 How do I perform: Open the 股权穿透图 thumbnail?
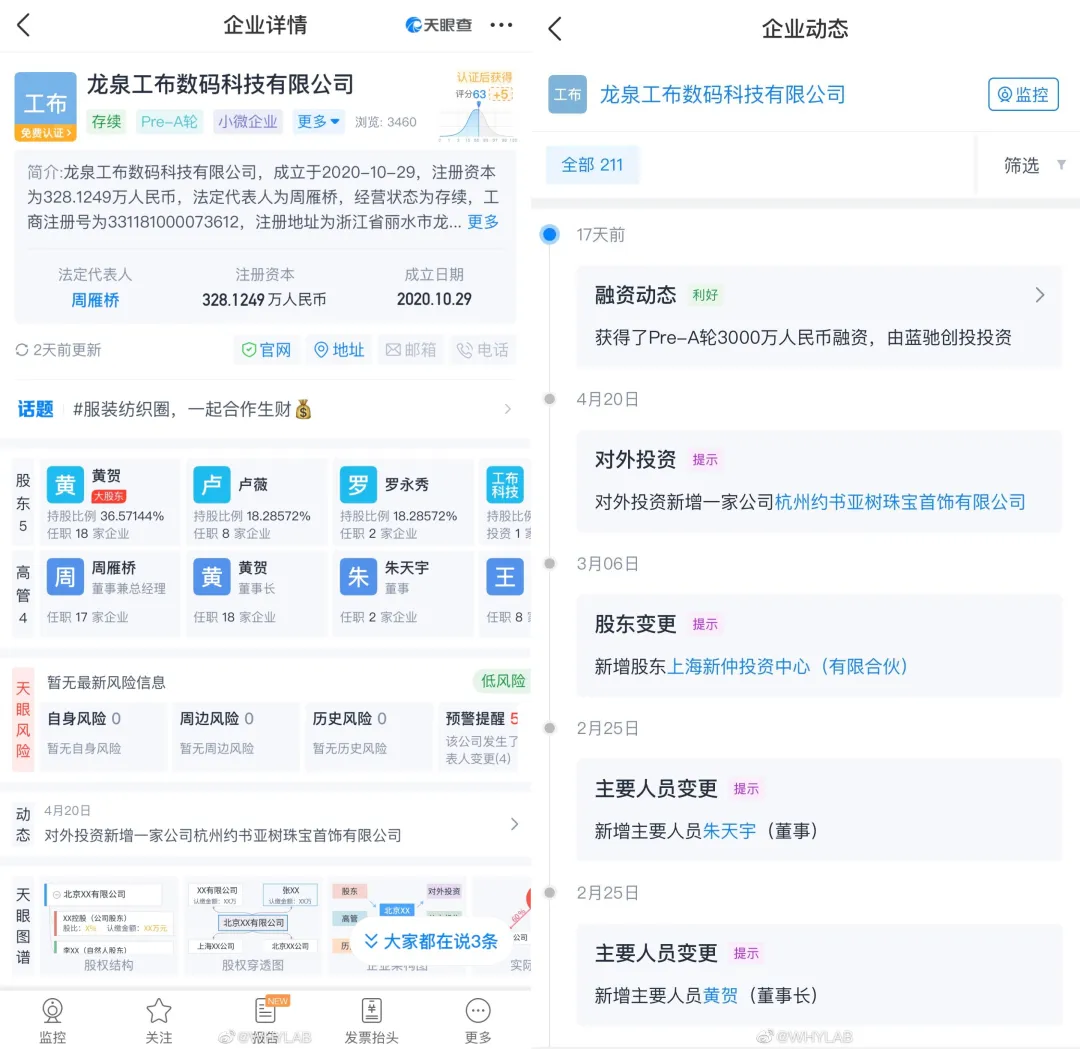(x=253, y=927)
